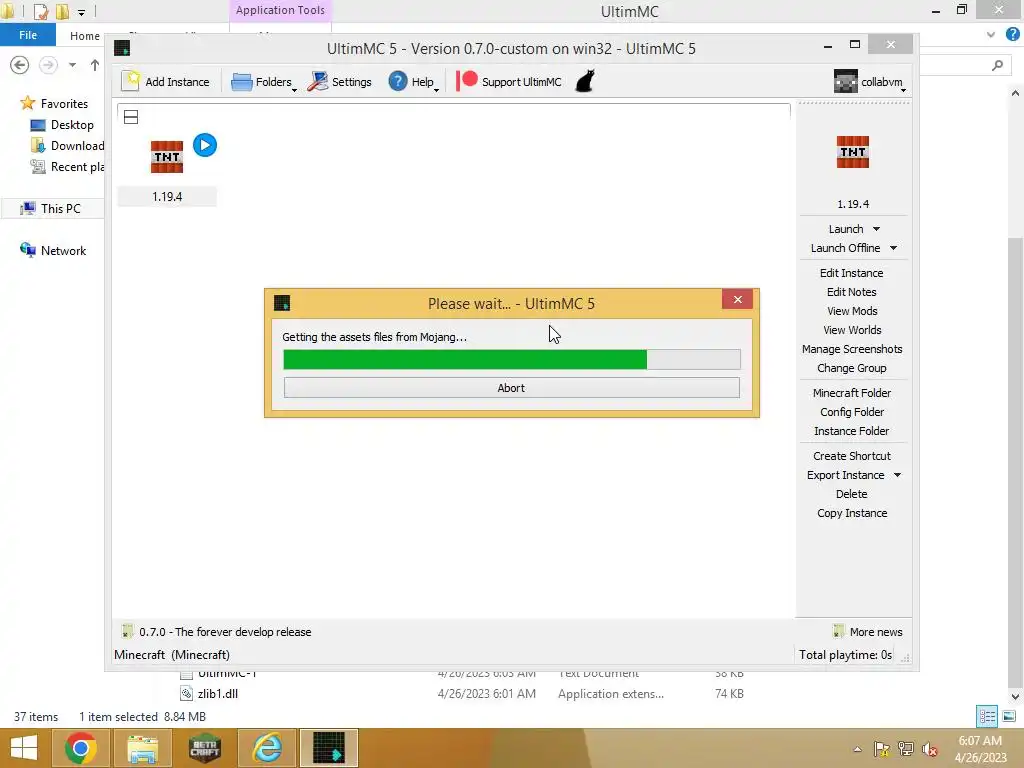This screenshot has height=768, width=1024.
Task: Open recent locations dropdown in Explorer
Action: point(72,65)
